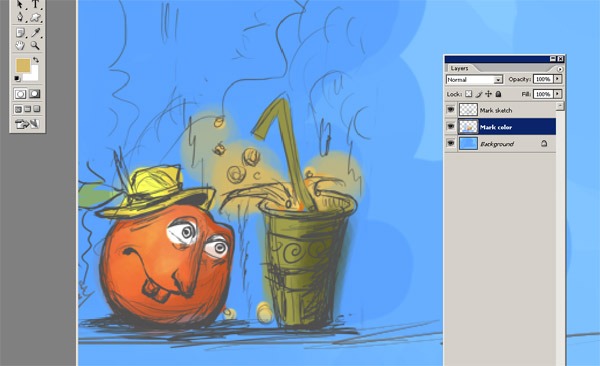The height and width of the screenshot is (366, 600).
Task: Open the Normal blend mode dropdown
Action: coord(474,80)
